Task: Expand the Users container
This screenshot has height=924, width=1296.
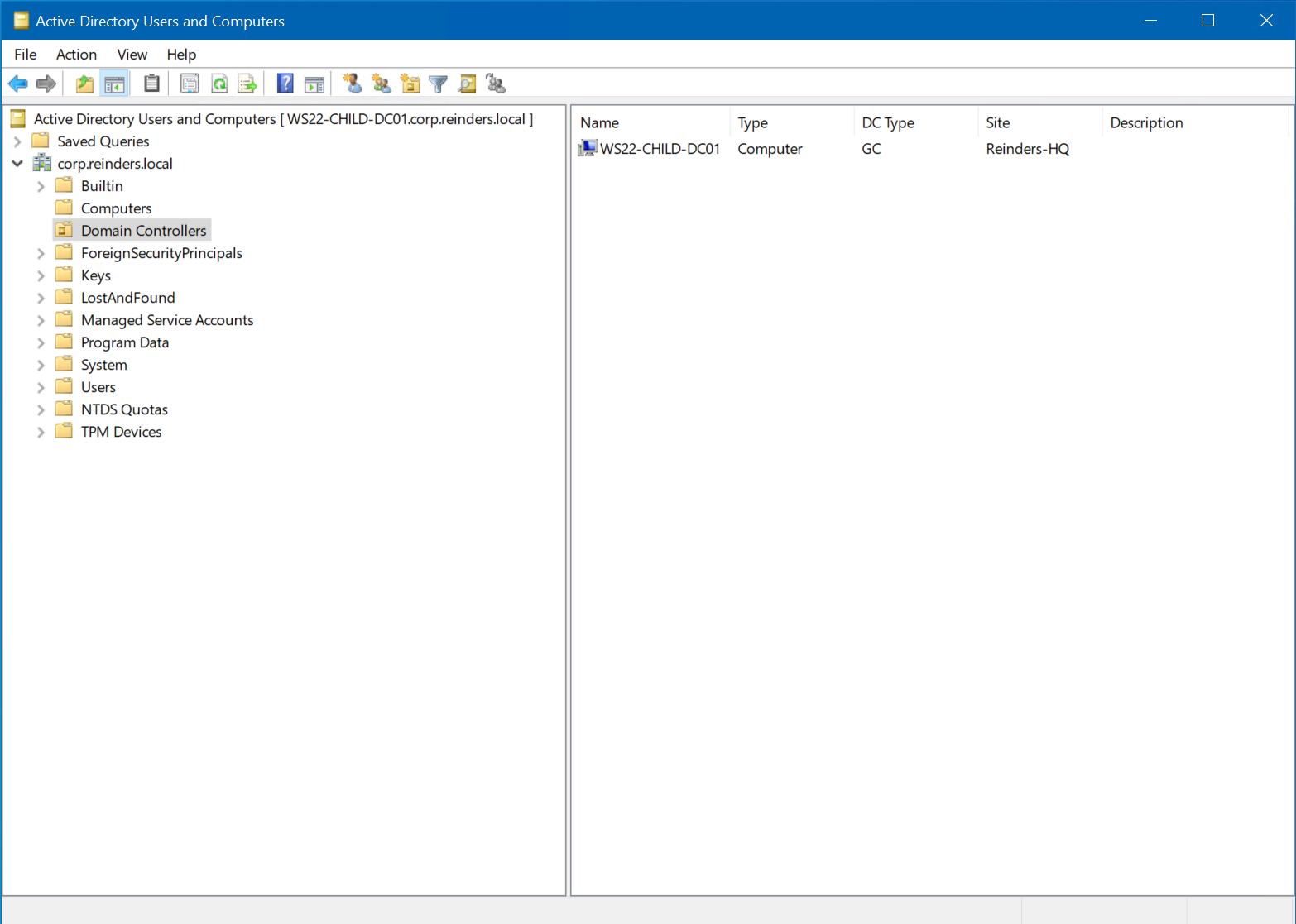Action: 41,387
